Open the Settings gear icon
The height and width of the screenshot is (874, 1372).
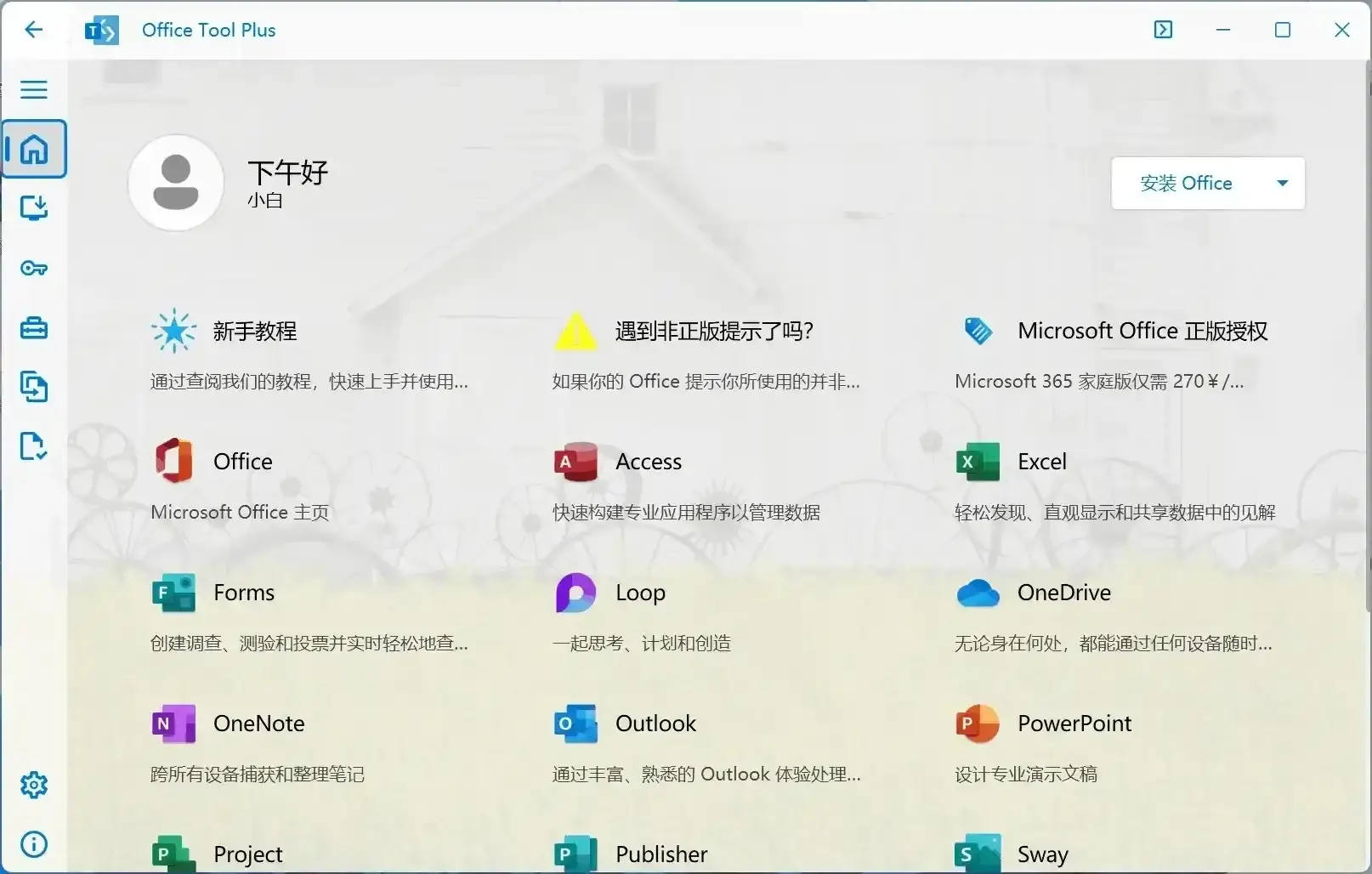[x=34, y=785]
